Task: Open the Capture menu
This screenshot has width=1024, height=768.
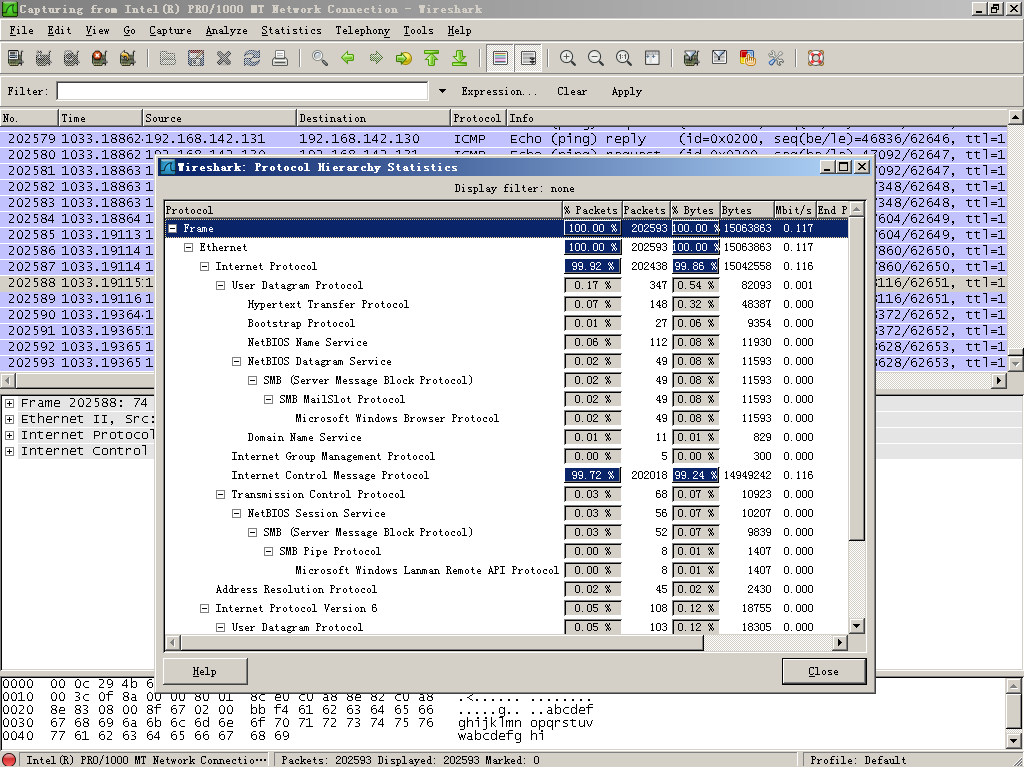Action: coord(170,31)
